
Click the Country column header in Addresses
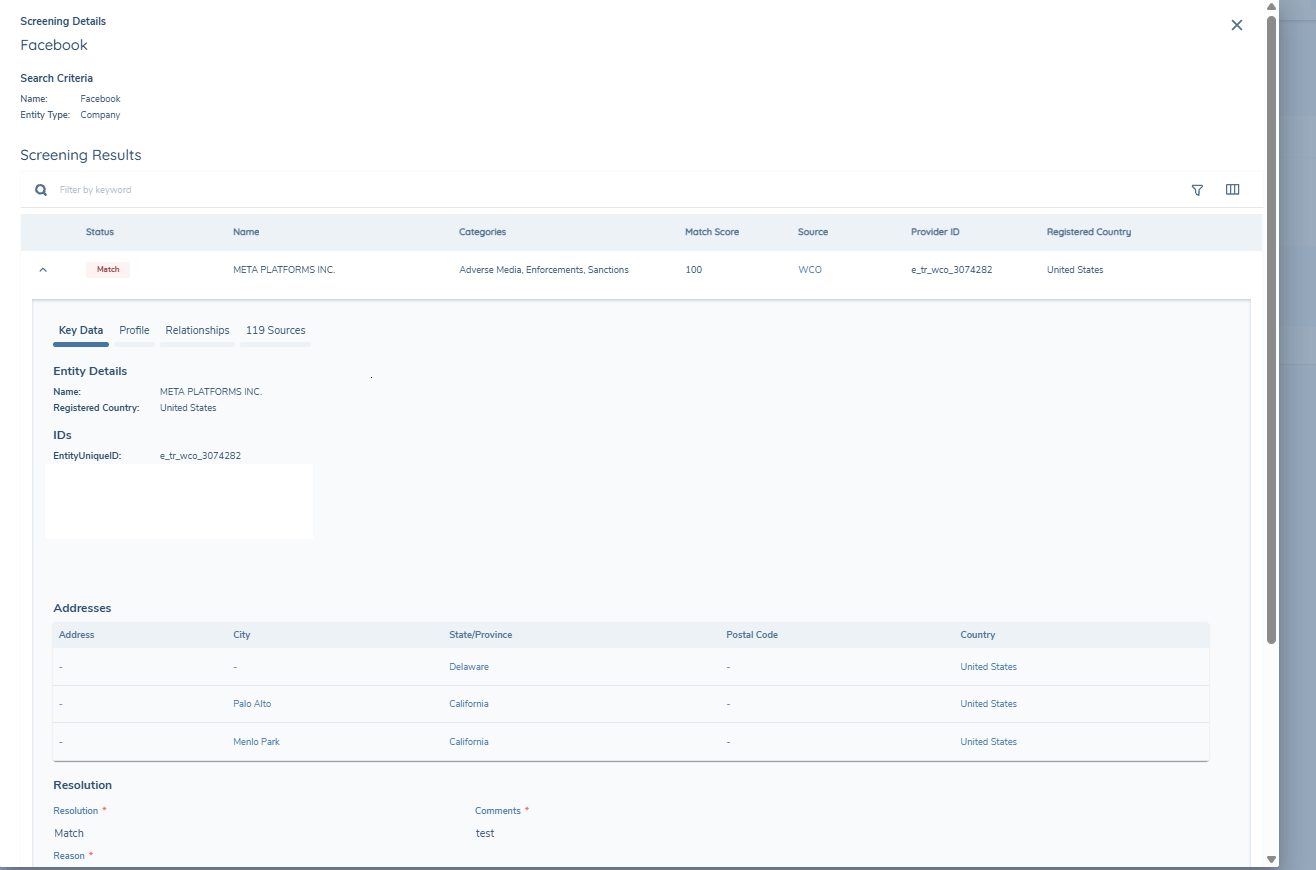pyautogui.click(x=978, y=635)
